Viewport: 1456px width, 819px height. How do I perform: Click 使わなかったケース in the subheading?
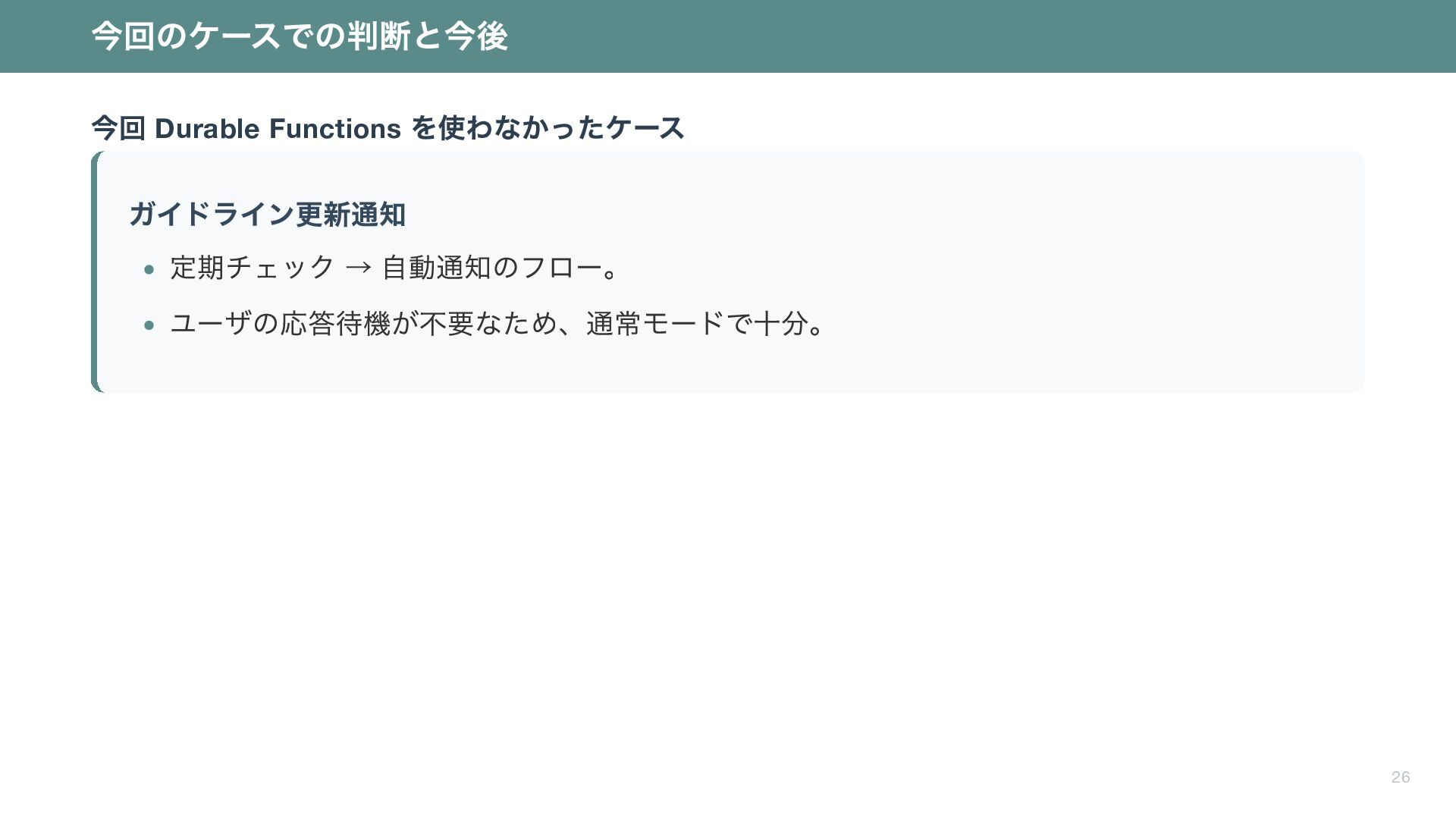click(x=561, y=128)
